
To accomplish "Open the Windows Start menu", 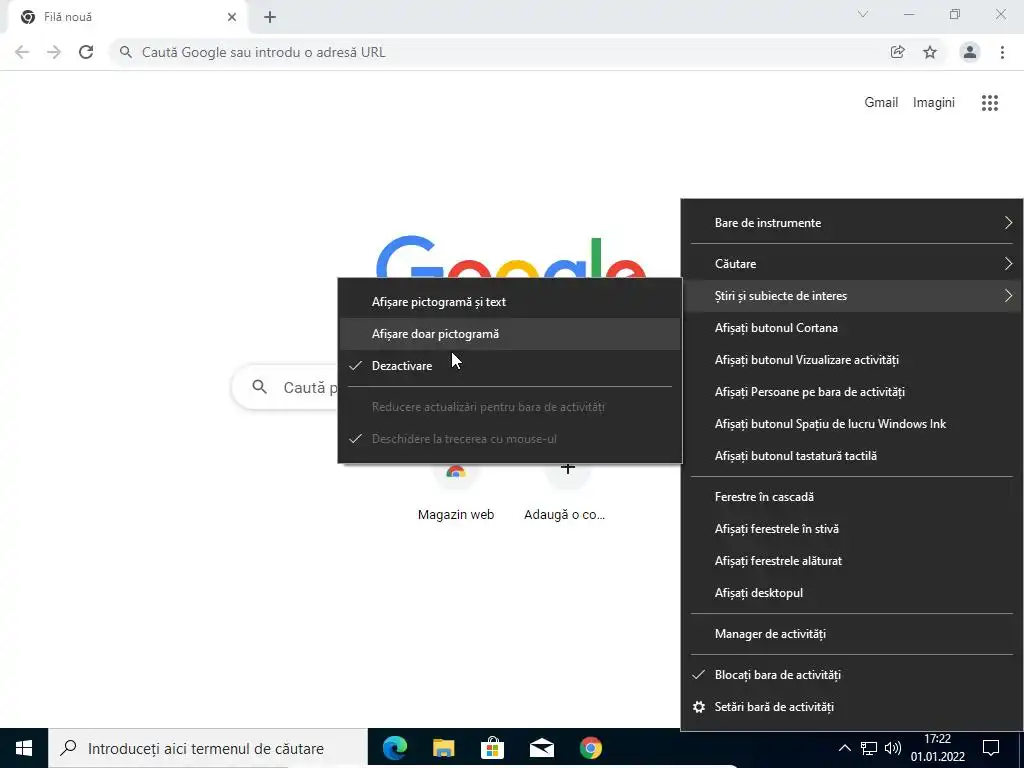I will click(x=24, y=748).
